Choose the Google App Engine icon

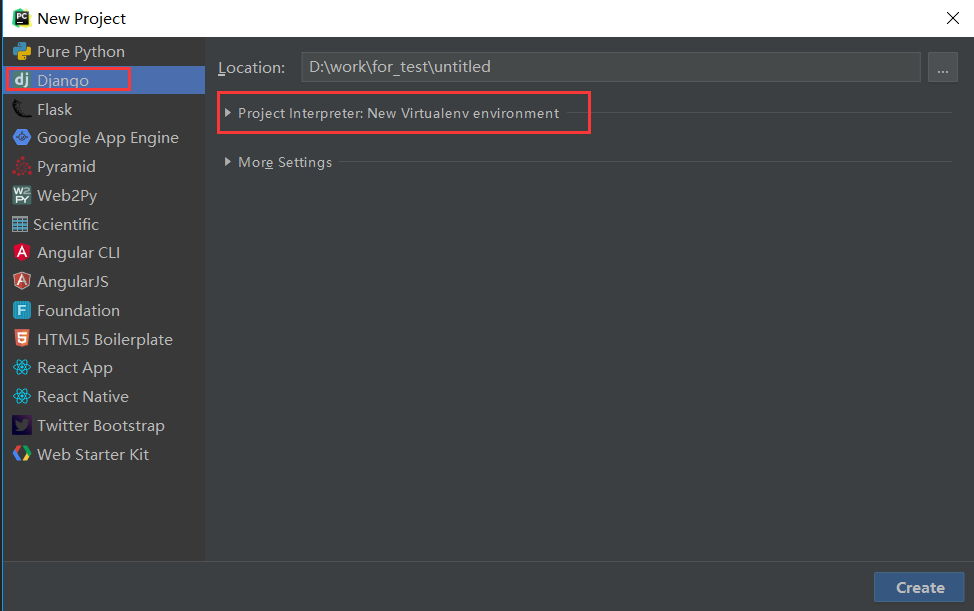(x=21, y=138)
